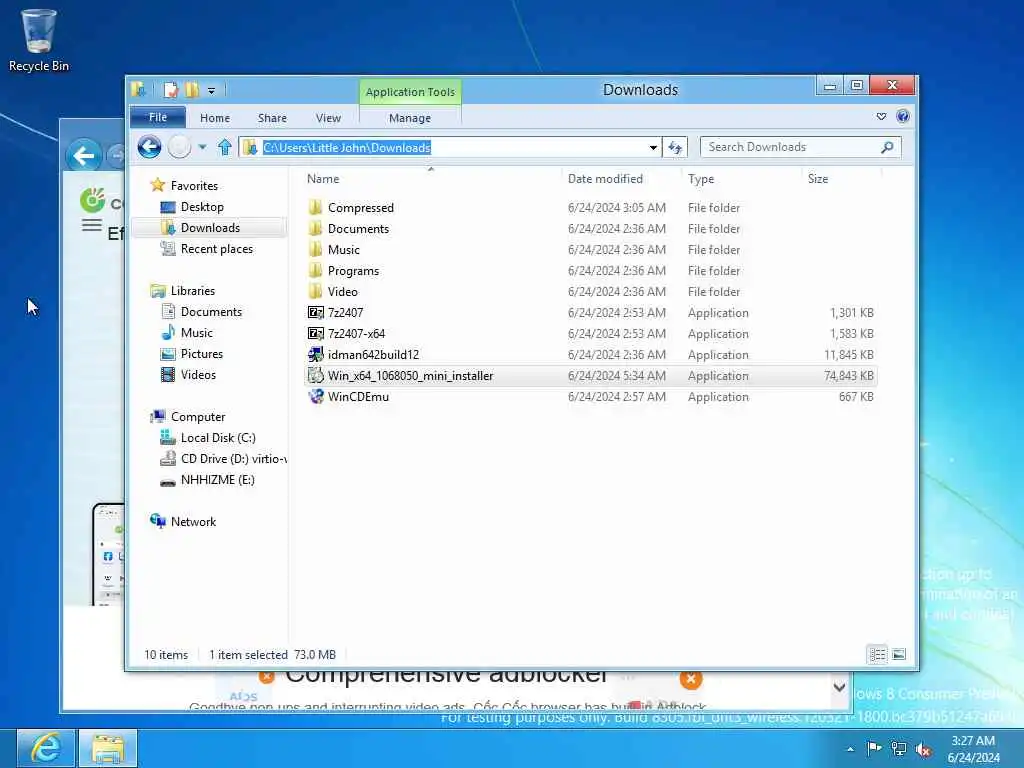Select the Compressed folder icon
The image size is (1024, 768).
click(x=315, y=208)
